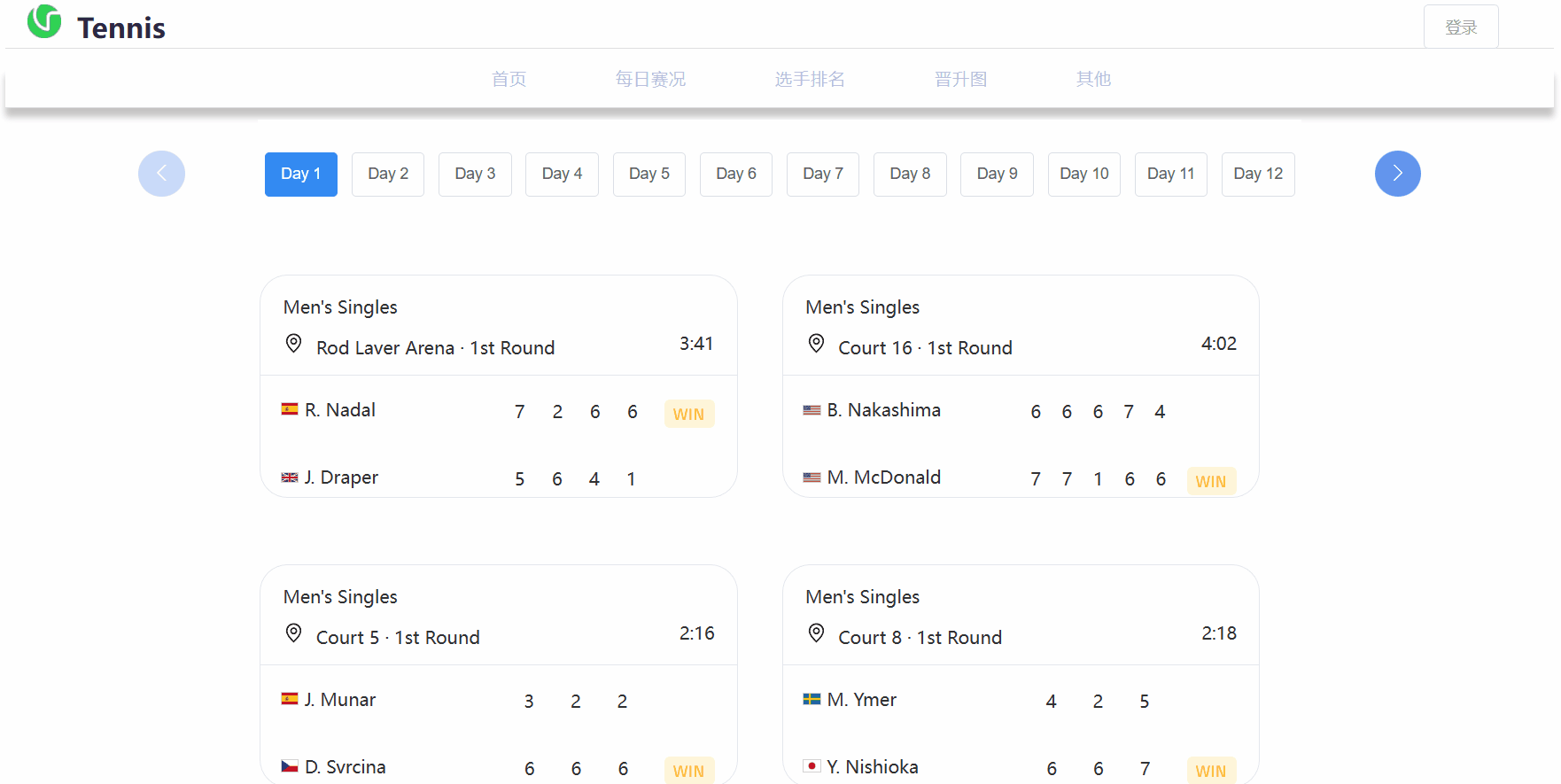Click WIN badge in M. McDonald row

(x=1211, y=481)
